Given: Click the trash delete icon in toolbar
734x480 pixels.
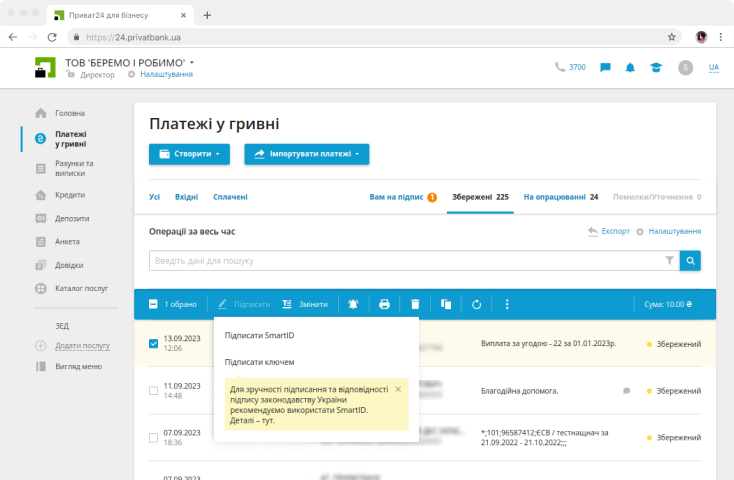Looking at the screenshot, I should click(415, 304).
